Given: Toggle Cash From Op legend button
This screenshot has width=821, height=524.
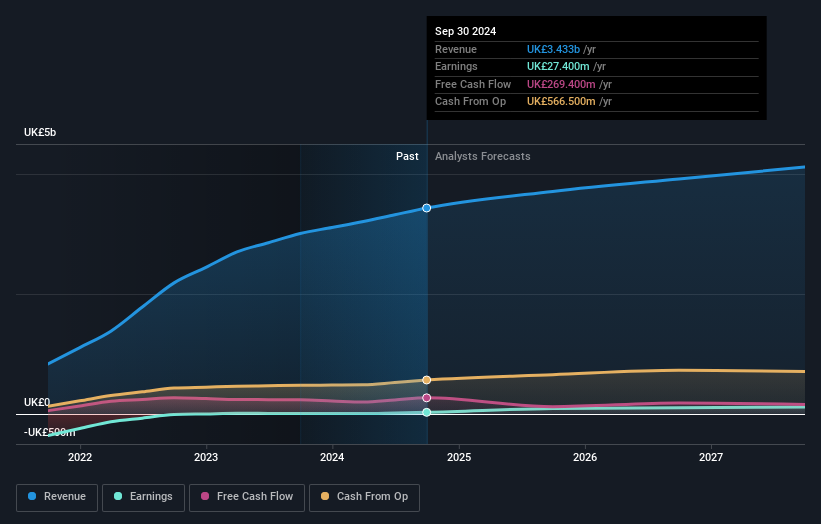Looking at the screenshot, I should 364,497.
